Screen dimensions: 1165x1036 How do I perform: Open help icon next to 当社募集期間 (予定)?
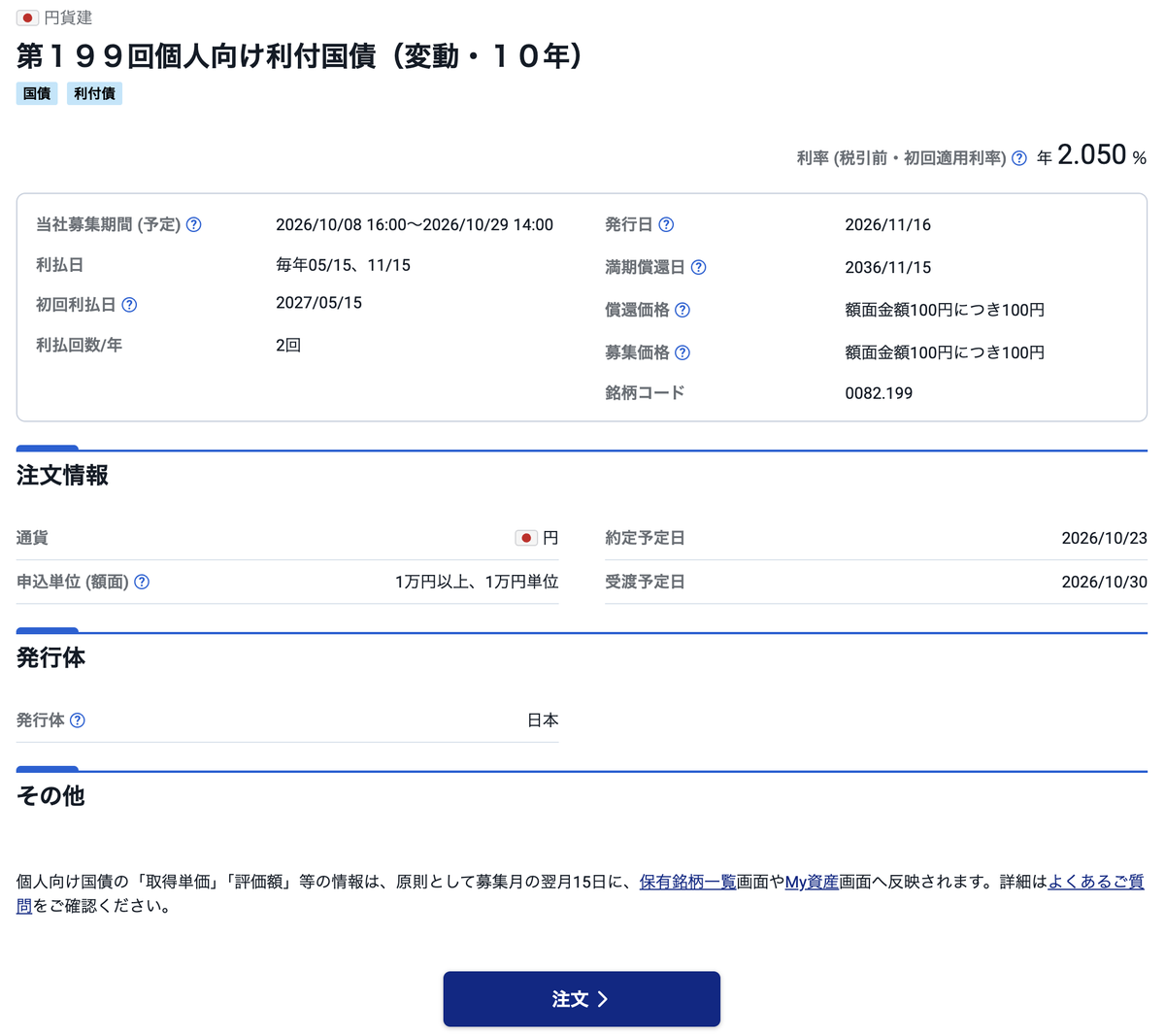(x=194, y=224)
